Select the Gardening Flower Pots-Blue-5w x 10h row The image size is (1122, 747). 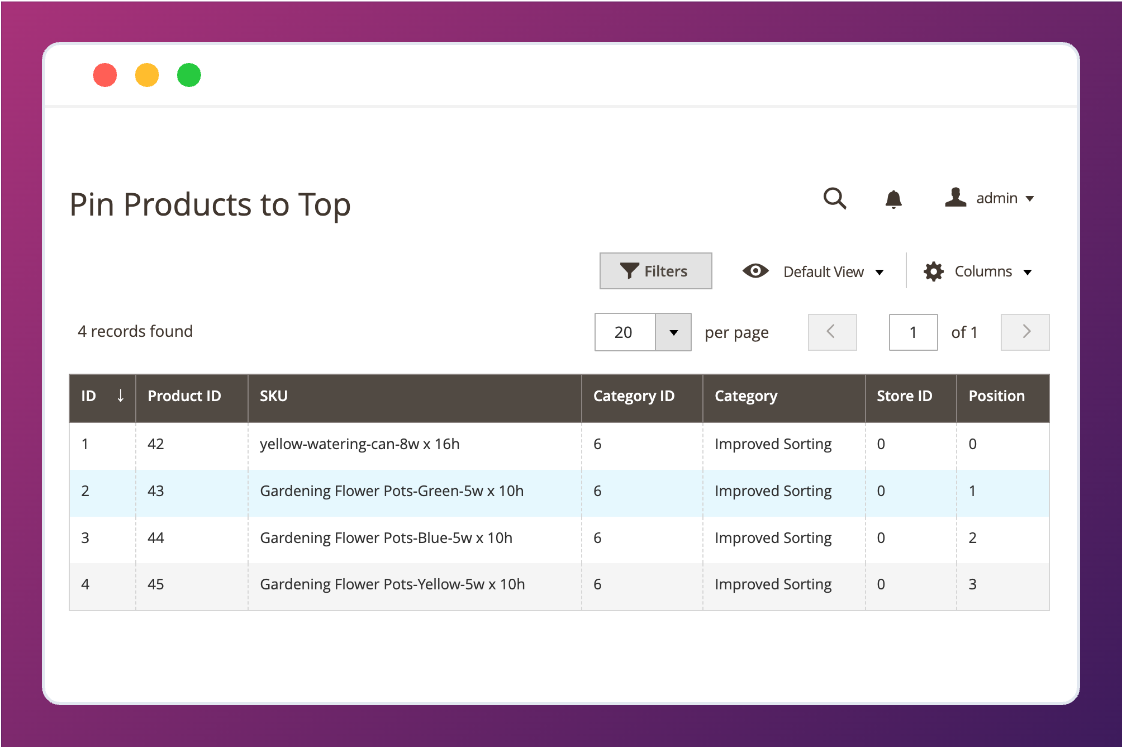pos(560,540)
